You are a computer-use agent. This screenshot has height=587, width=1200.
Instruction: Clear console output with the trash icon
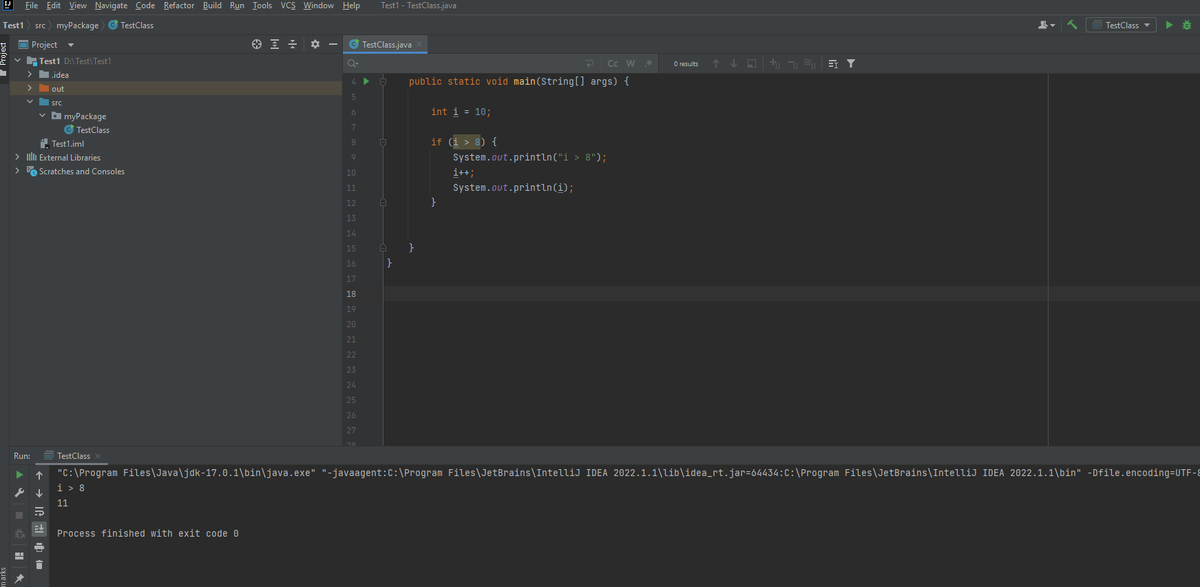click(x=39, y=565)
